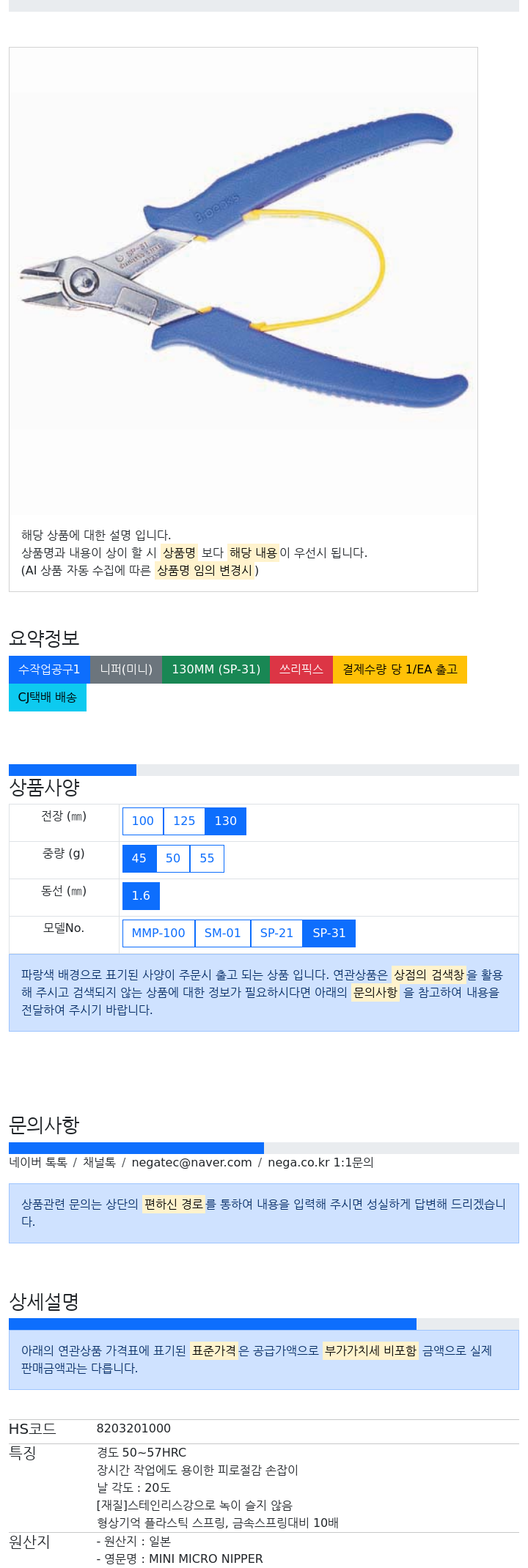Select the 125 mm length option
528x1568 pixels.
184,821
